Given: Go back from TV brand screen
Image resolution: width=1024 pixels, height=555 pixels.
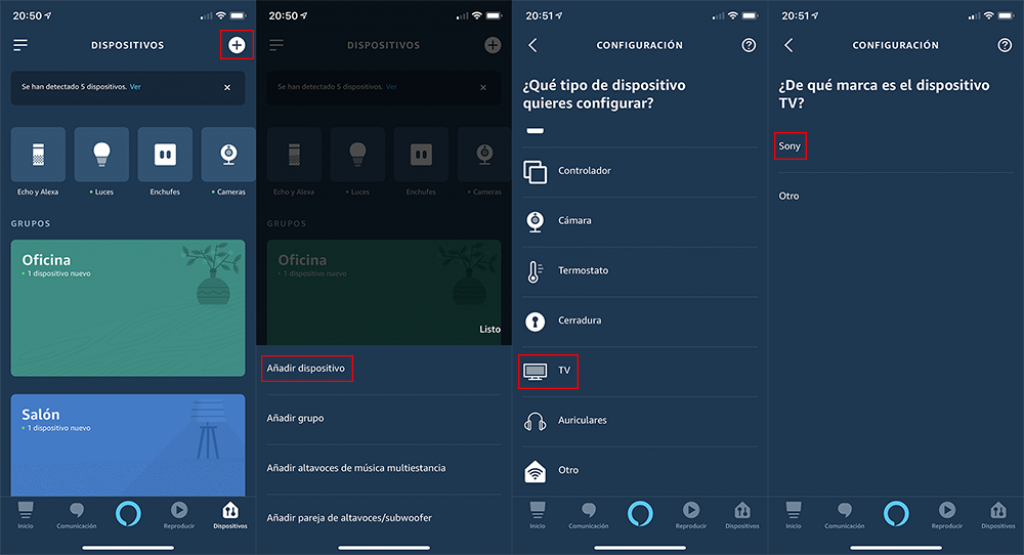Looking at the screenshot, I should (789, 45).
